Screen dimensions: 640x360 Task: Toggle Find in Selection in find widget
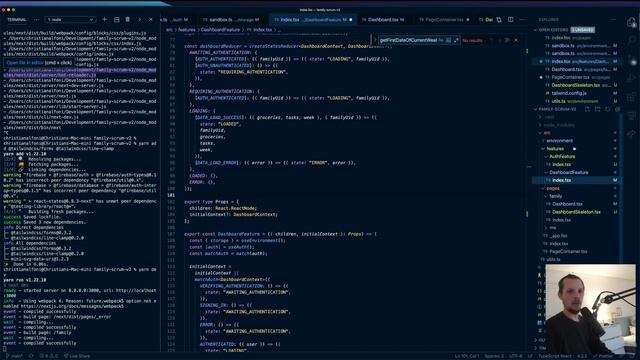pyautogui.click(x=508, y=40)
